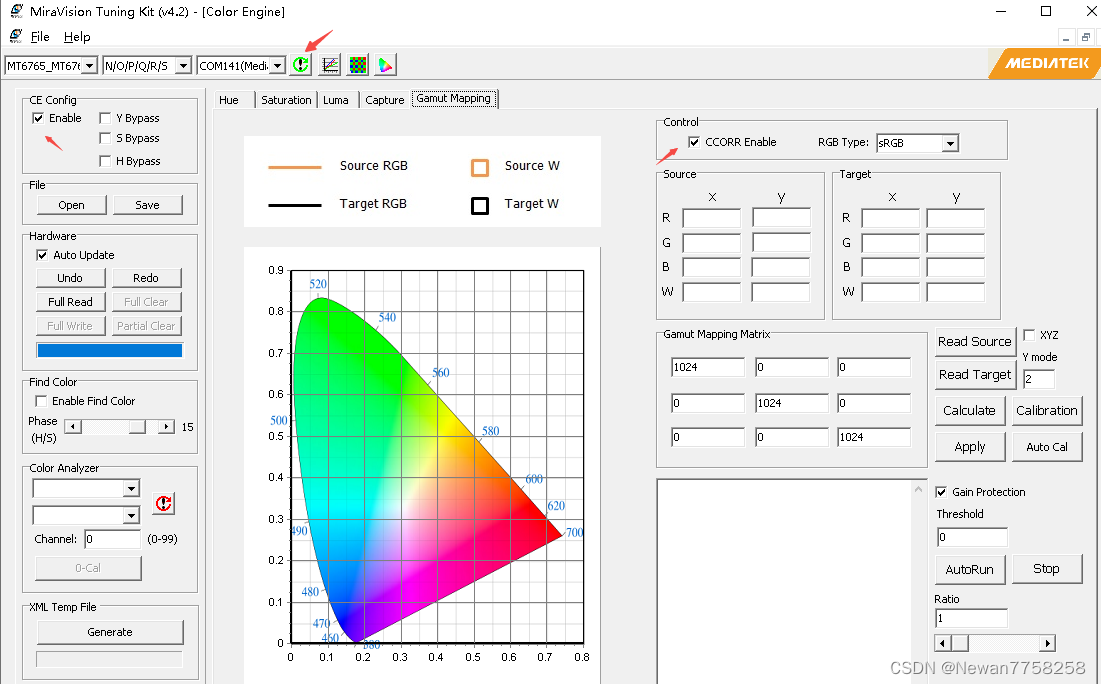Select the Gamut Mapping tab
Screen dimensions: 1101x684
coord(454,98)
